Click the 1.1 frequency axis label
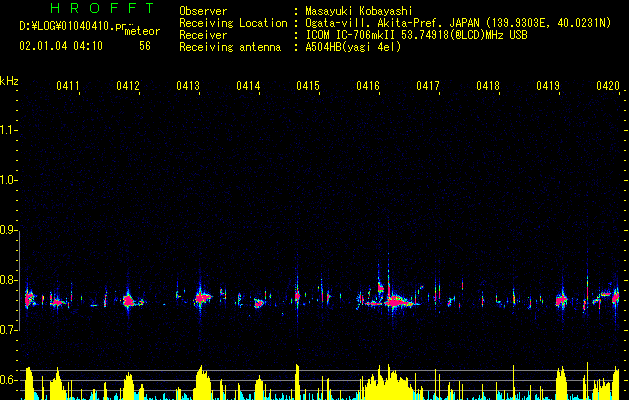This screenshot has height=400, width=629. coord(9,130)
